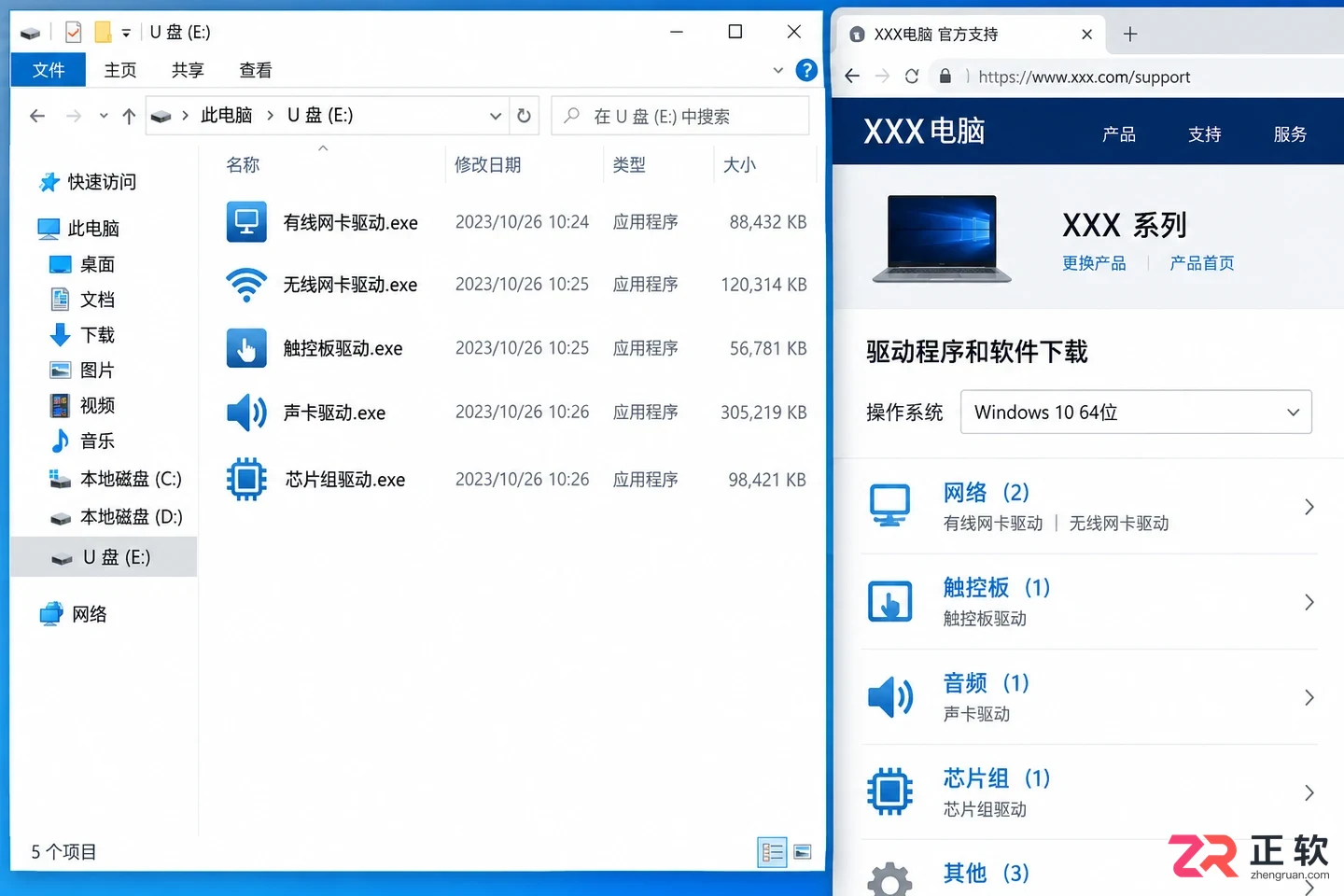Select 网络 in Explorer navigation pane
Screen dimensions: 1344x896
click(73, 614)
